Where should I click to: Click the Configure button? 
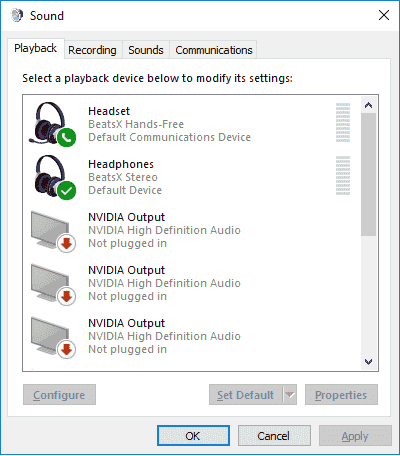point(59,395)
